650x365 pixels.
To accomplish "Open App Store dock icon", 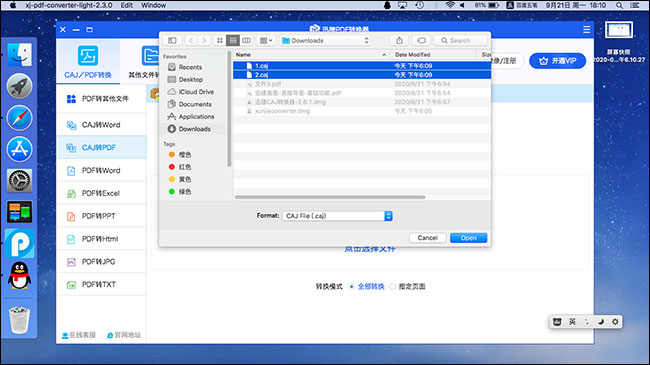I will tap(19, 149).
